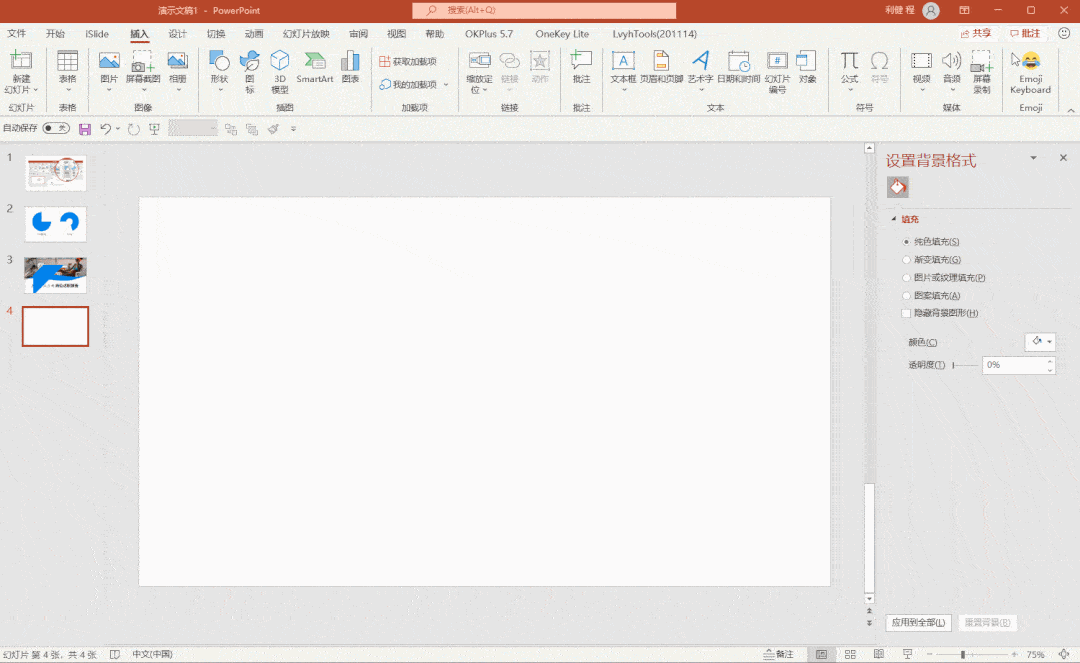Viewport: 1080px width, 663px height.
Task: Check 隐藏背景图形 checkbox
Action: pos(906,313)
